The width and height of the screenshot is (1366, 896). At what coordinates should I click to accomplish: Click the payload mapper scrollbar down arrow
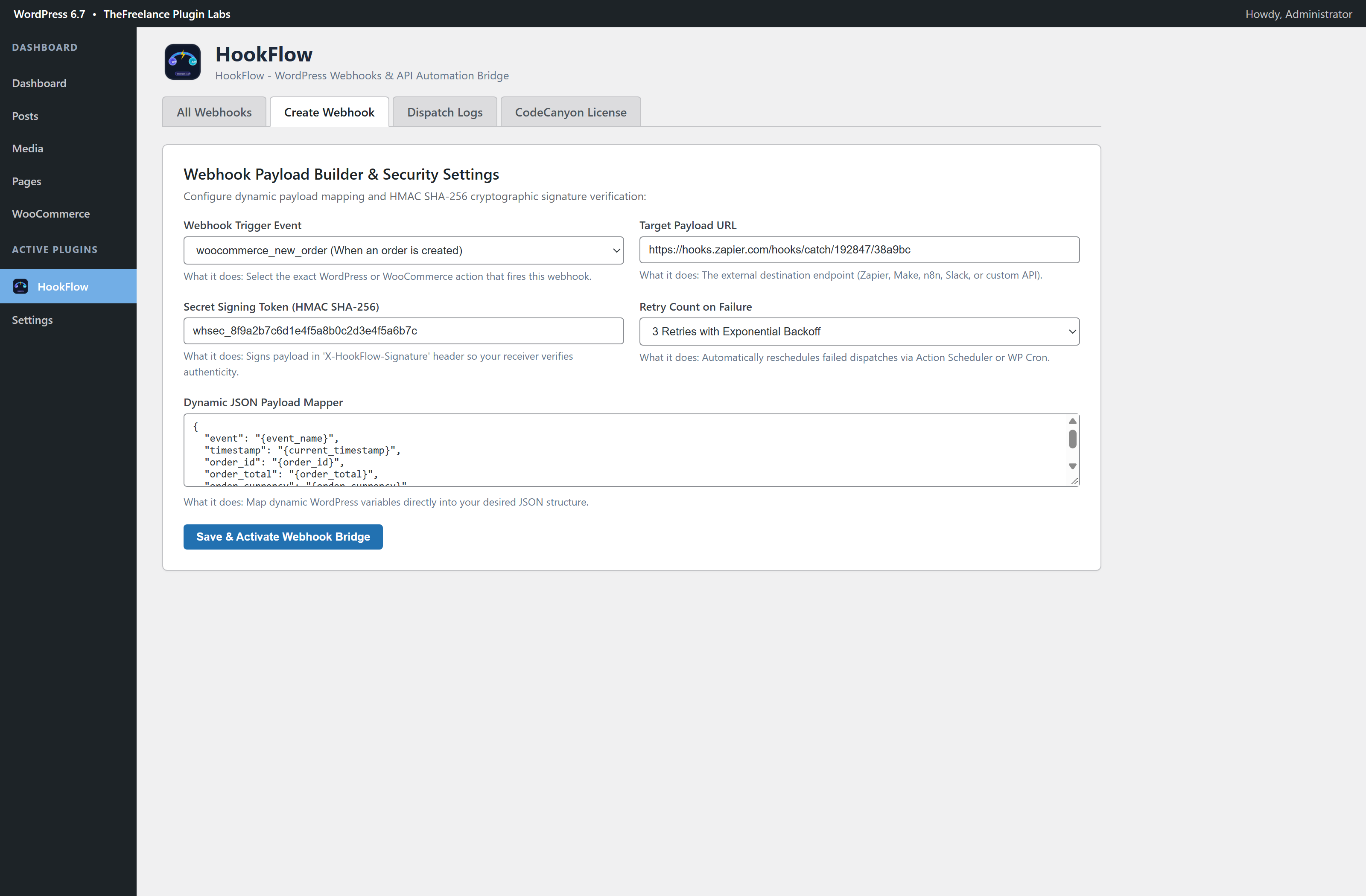(1072, 466)
